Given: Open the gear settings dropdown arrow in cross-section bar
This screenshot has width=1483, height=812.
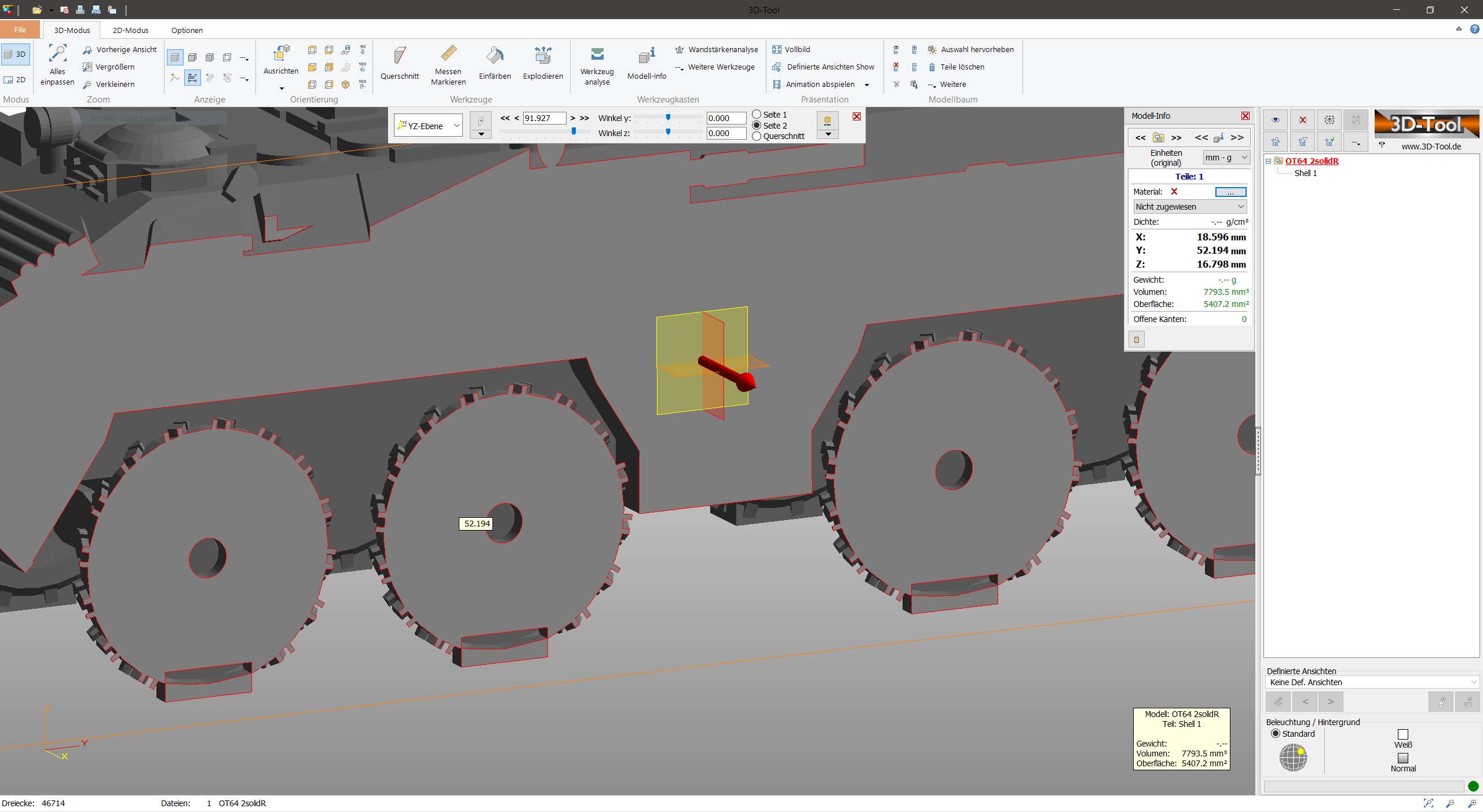Looking at the screenshot, I should point(828,135).
